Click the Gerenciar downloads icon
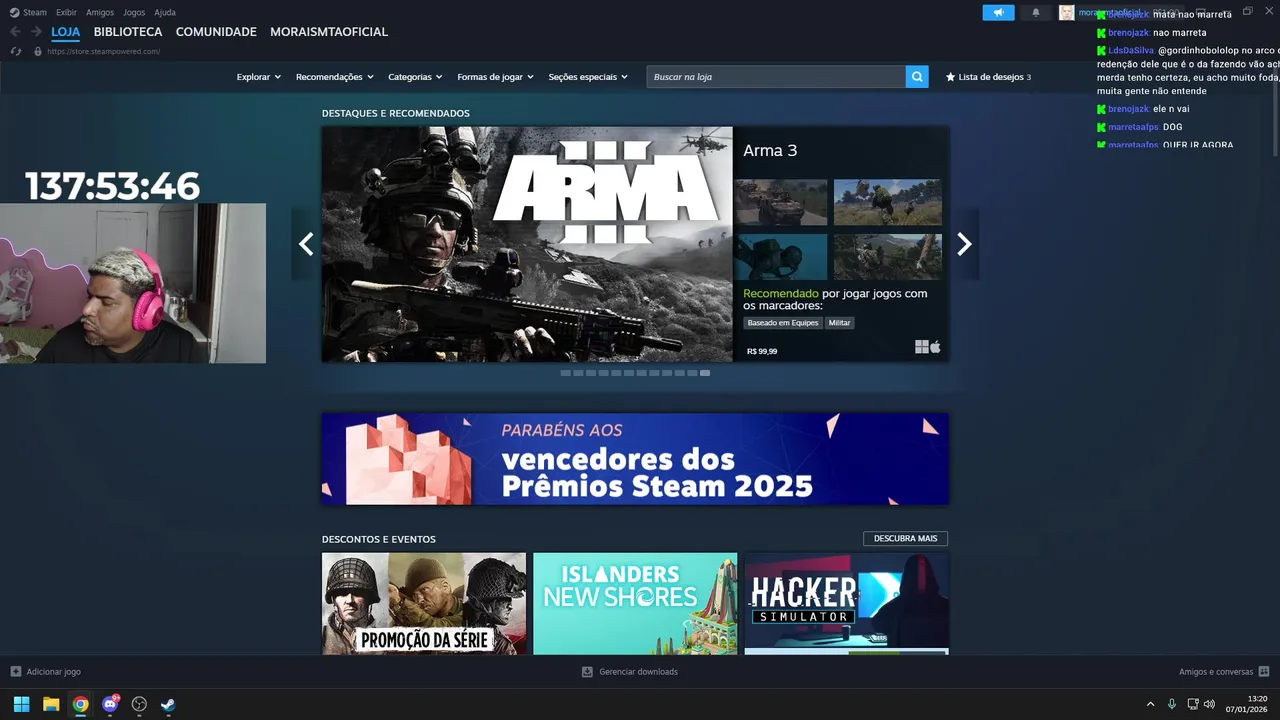 [x=587, y=672]
